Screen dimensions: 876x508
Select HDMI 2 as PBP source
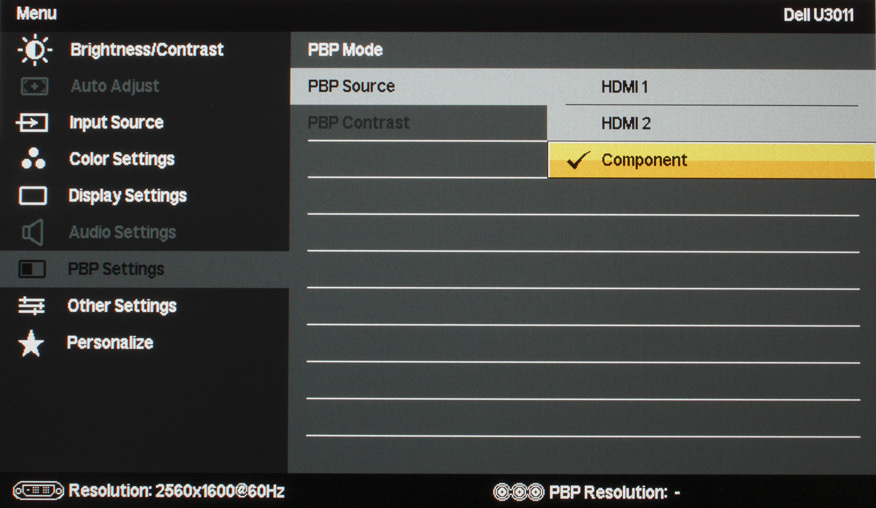(x=712, y=124)
